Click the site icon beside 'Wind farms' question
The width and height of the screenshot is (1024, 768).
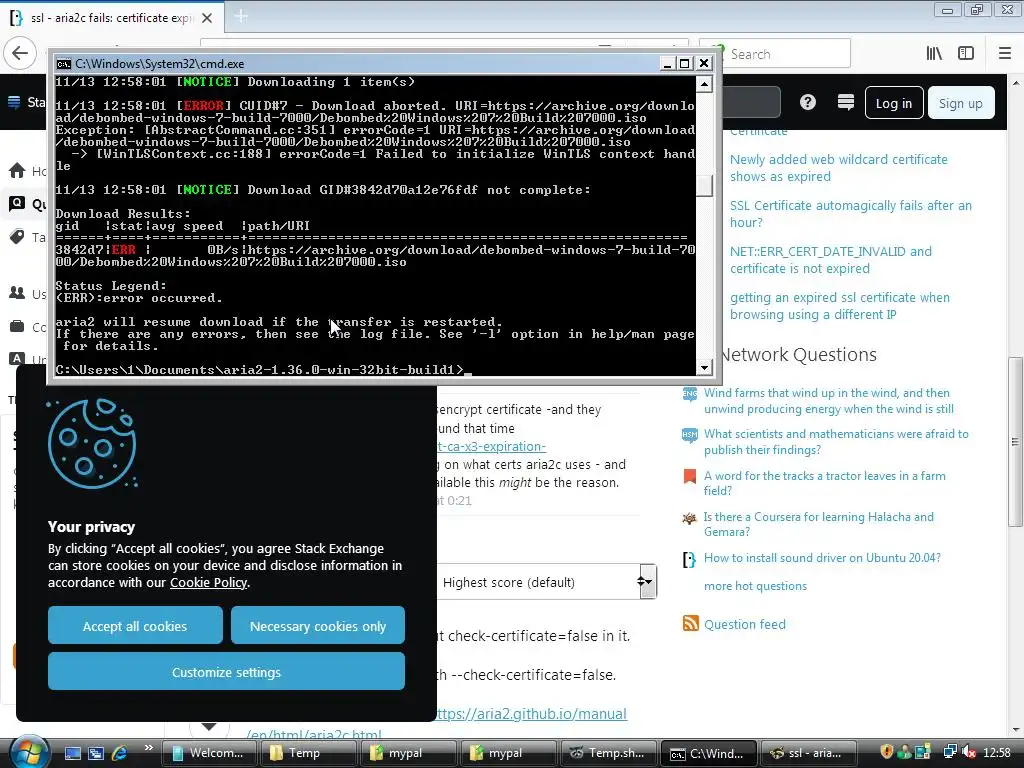690,394
